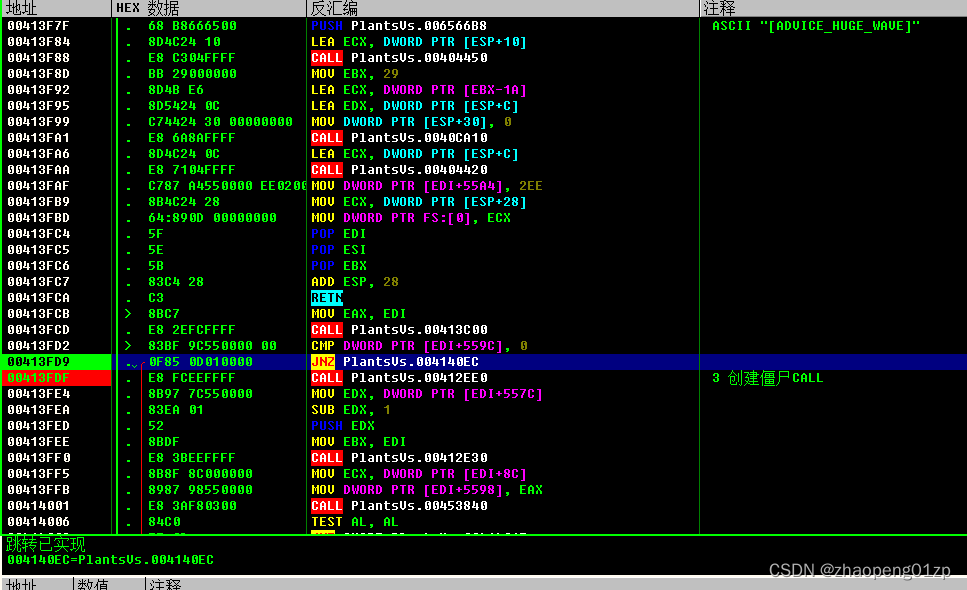Click the comment "3 创建僵尸CALL"
This screenshot has height=590, width=967.
[x=767, y=378]
